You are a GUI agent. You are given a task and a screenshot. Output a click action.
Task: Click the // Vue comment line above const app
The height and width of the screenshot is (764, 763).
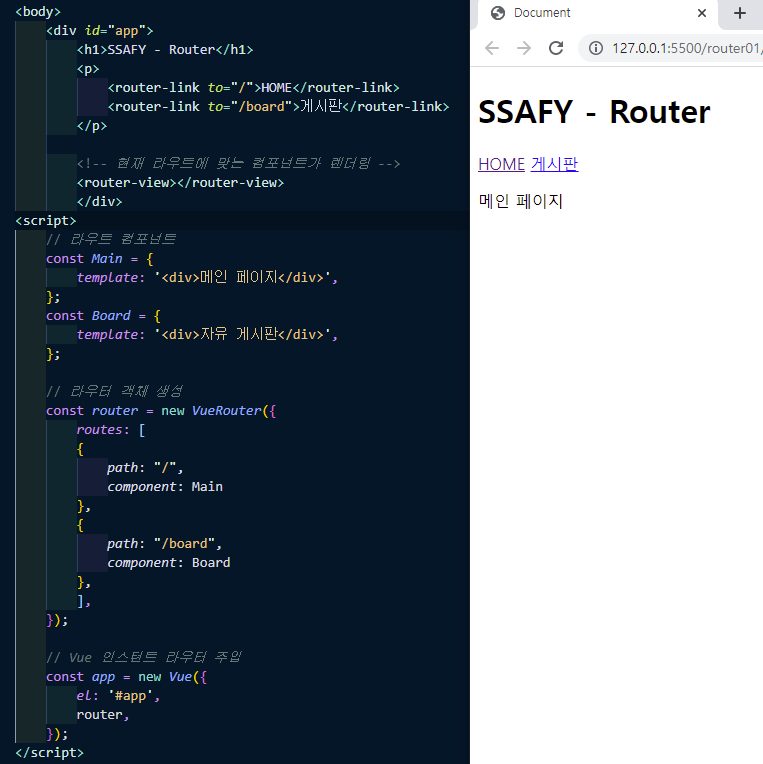tap(144, 657)
